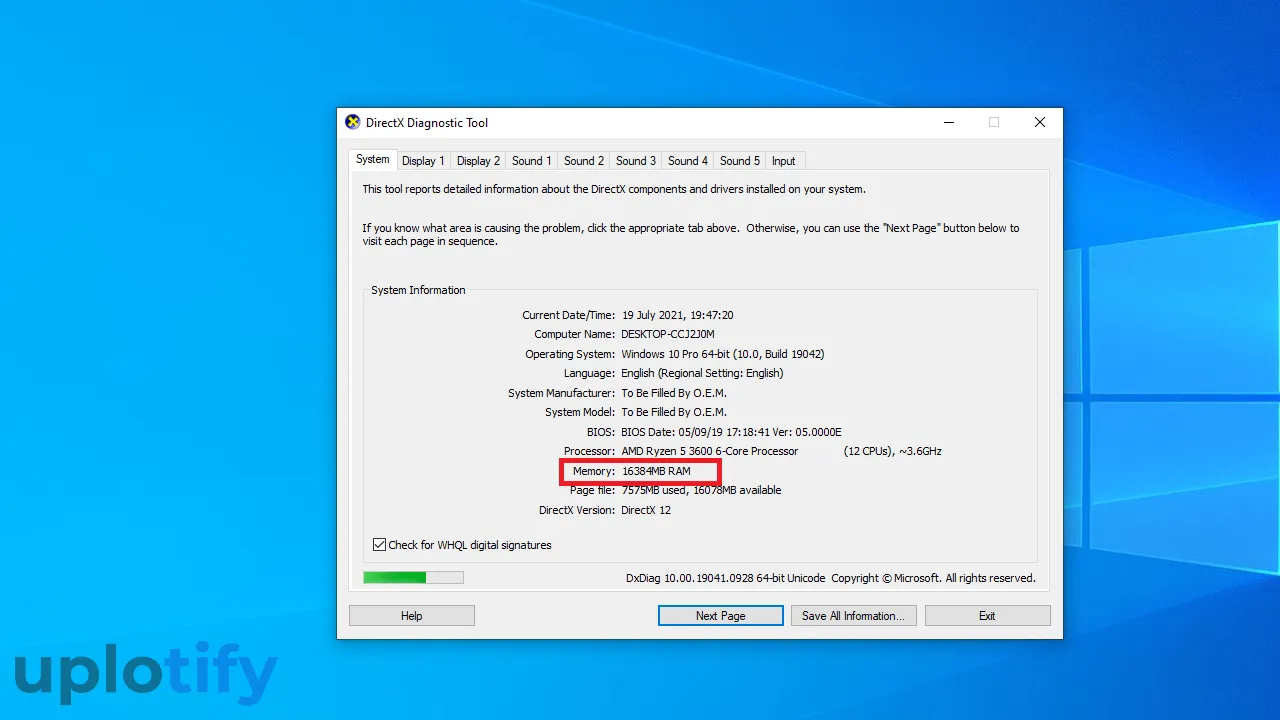
Task: Click the DxDiag version copyright text
Action: click(x=831, y=578)
